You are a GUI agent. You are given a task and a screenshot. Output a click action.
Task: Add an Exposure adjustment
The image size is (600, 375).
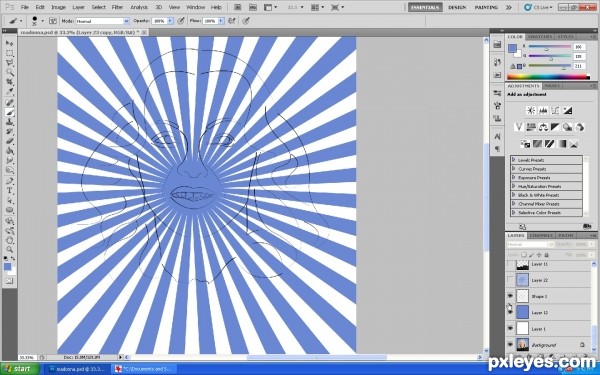[x=567, y=111]
